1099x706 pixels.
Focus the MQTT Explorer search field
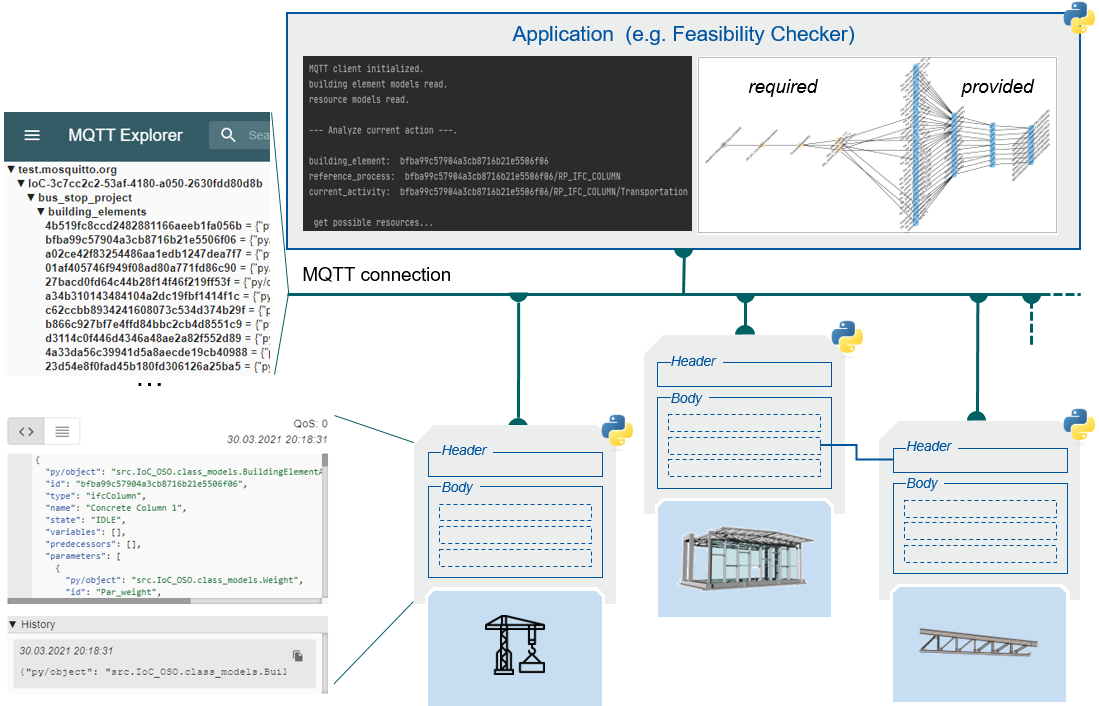pyautogui.click(x=240, y=135)
